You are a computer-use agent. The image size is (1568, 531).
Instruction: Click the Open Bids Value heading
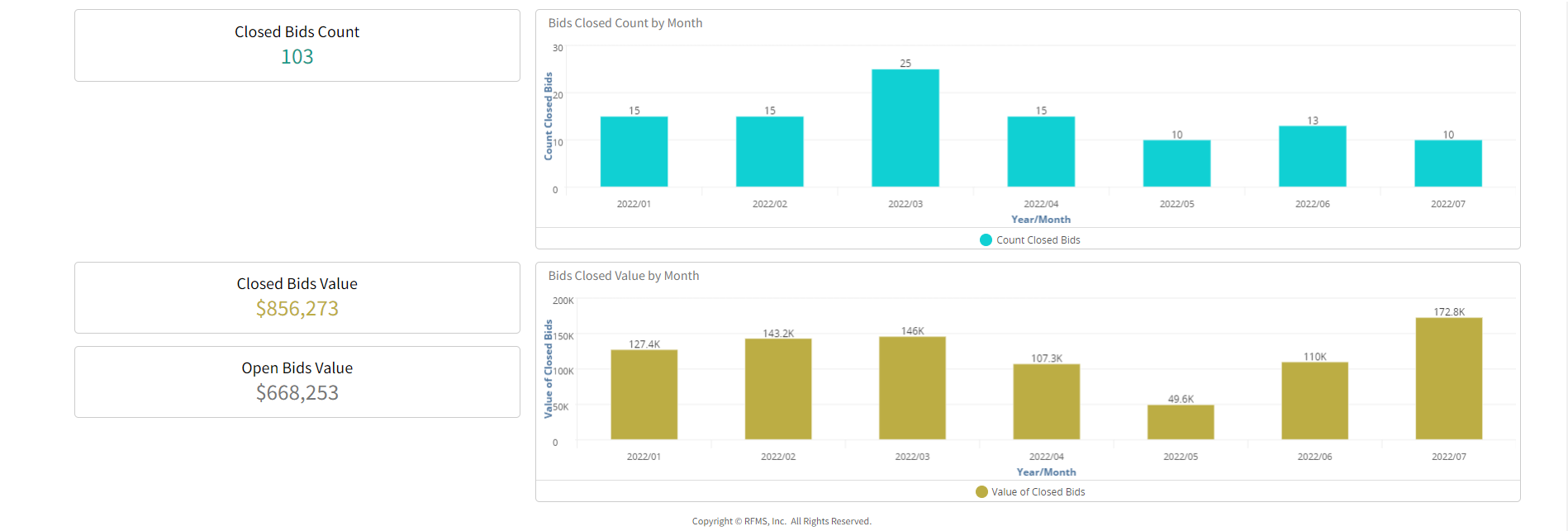click(x=297, y=368)
